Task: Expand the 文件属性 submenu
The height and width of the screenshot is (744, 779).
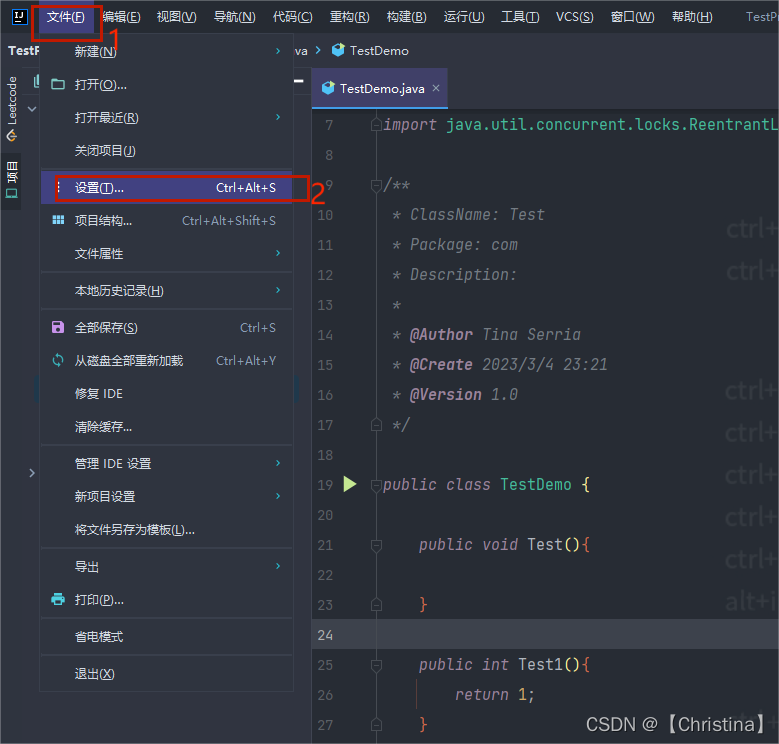Action: tap(278, 253)
